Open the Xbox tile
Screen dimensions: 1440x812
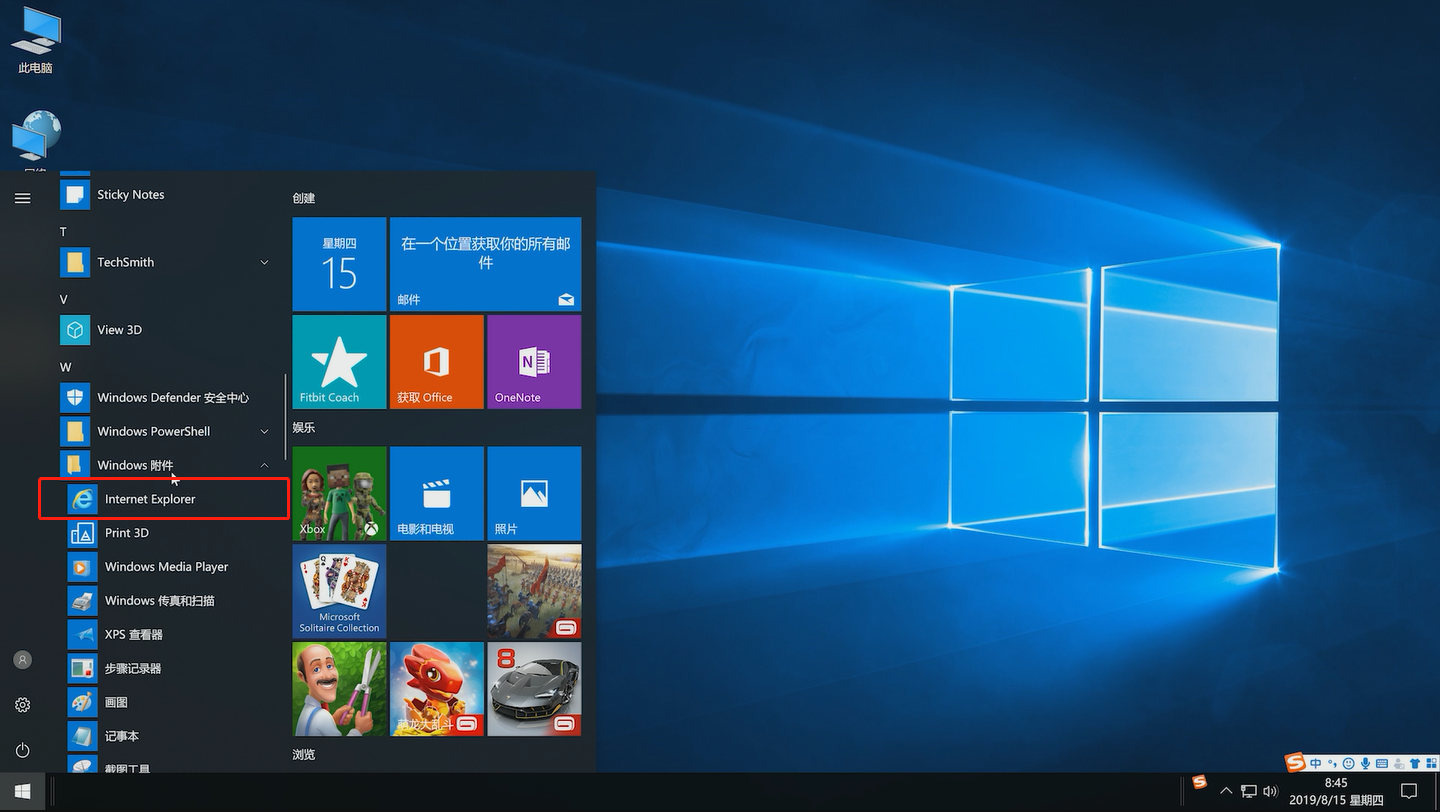(x=339, y=494)
